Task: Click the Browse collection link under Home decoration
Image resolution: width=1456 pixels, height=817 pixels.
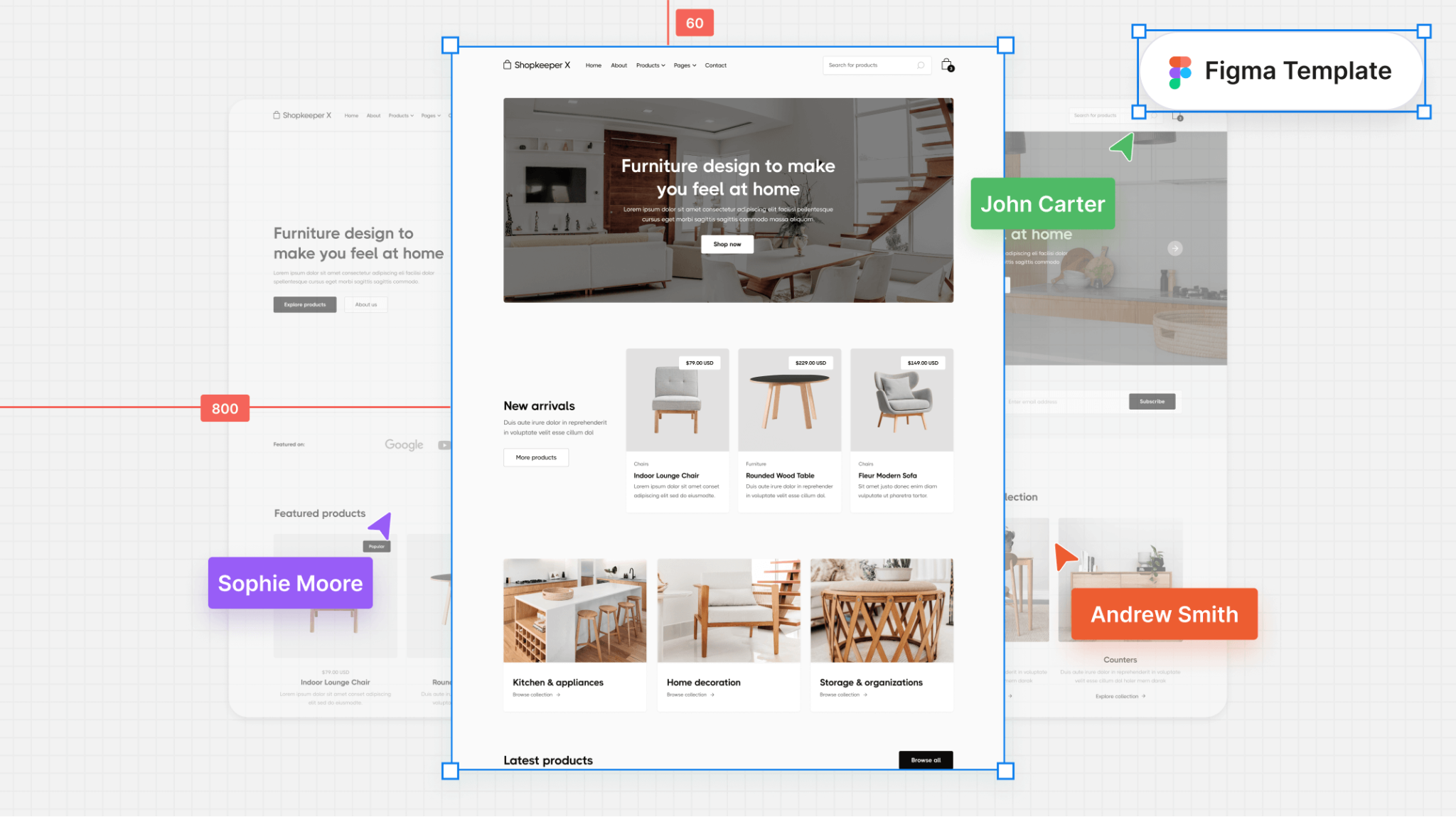Action: pyautogui.click(x=687, y=695)
